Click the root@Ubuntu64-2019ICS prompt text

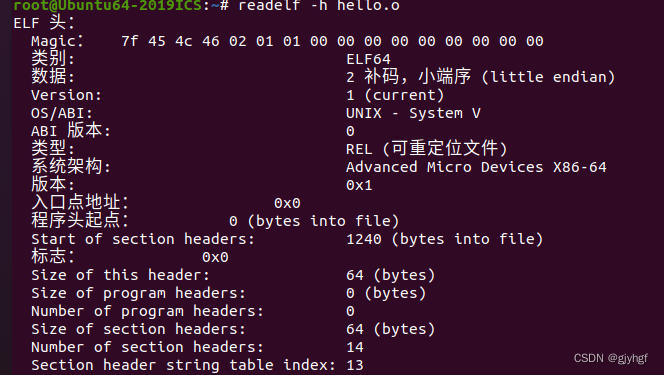(x=108, y=5)
